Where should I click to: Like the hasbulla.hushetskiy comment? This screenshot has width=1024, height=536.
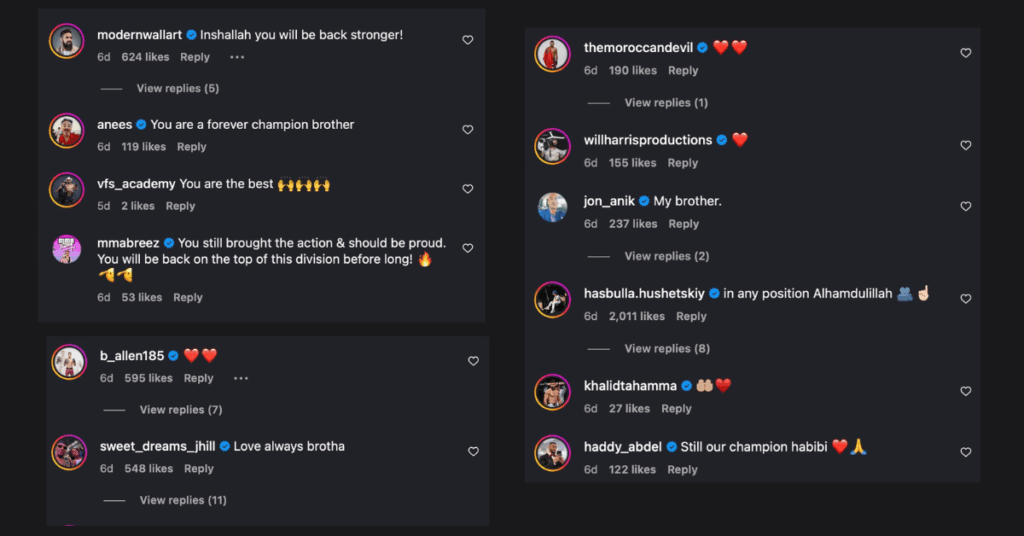pos(965,299)
